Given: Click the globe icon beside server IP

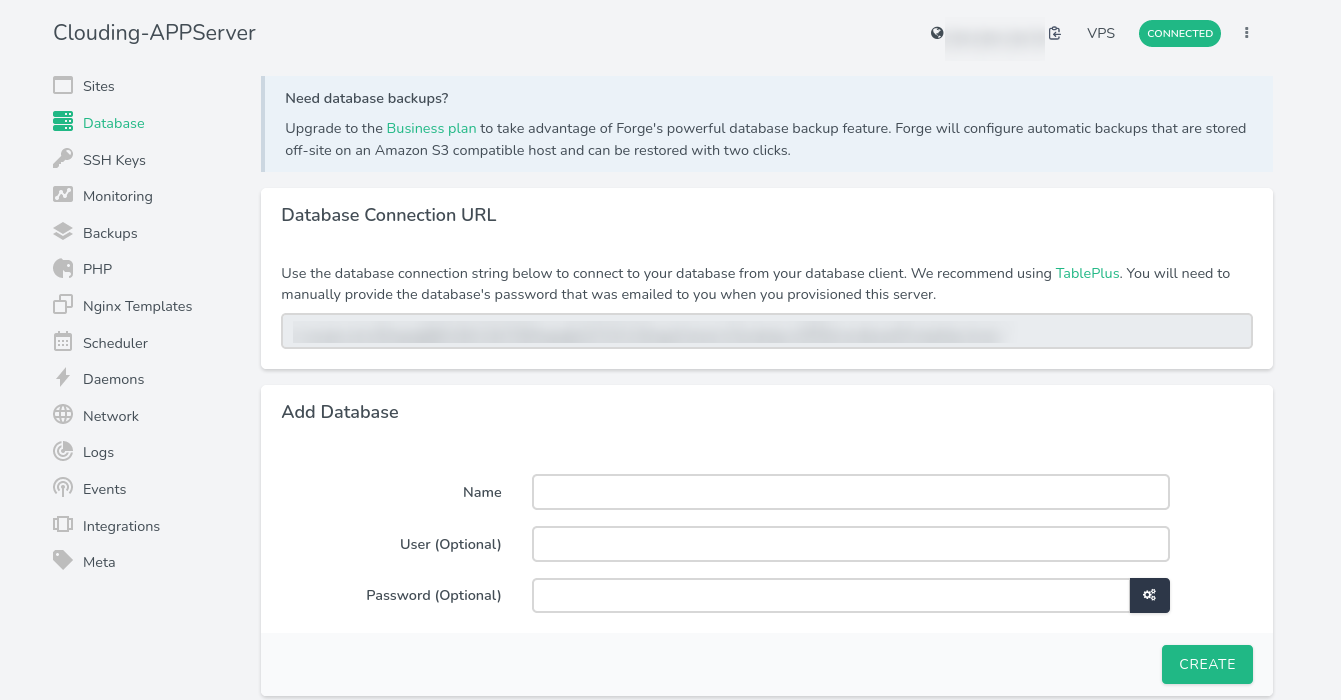Looking at the screenshot, I should 937,33.
